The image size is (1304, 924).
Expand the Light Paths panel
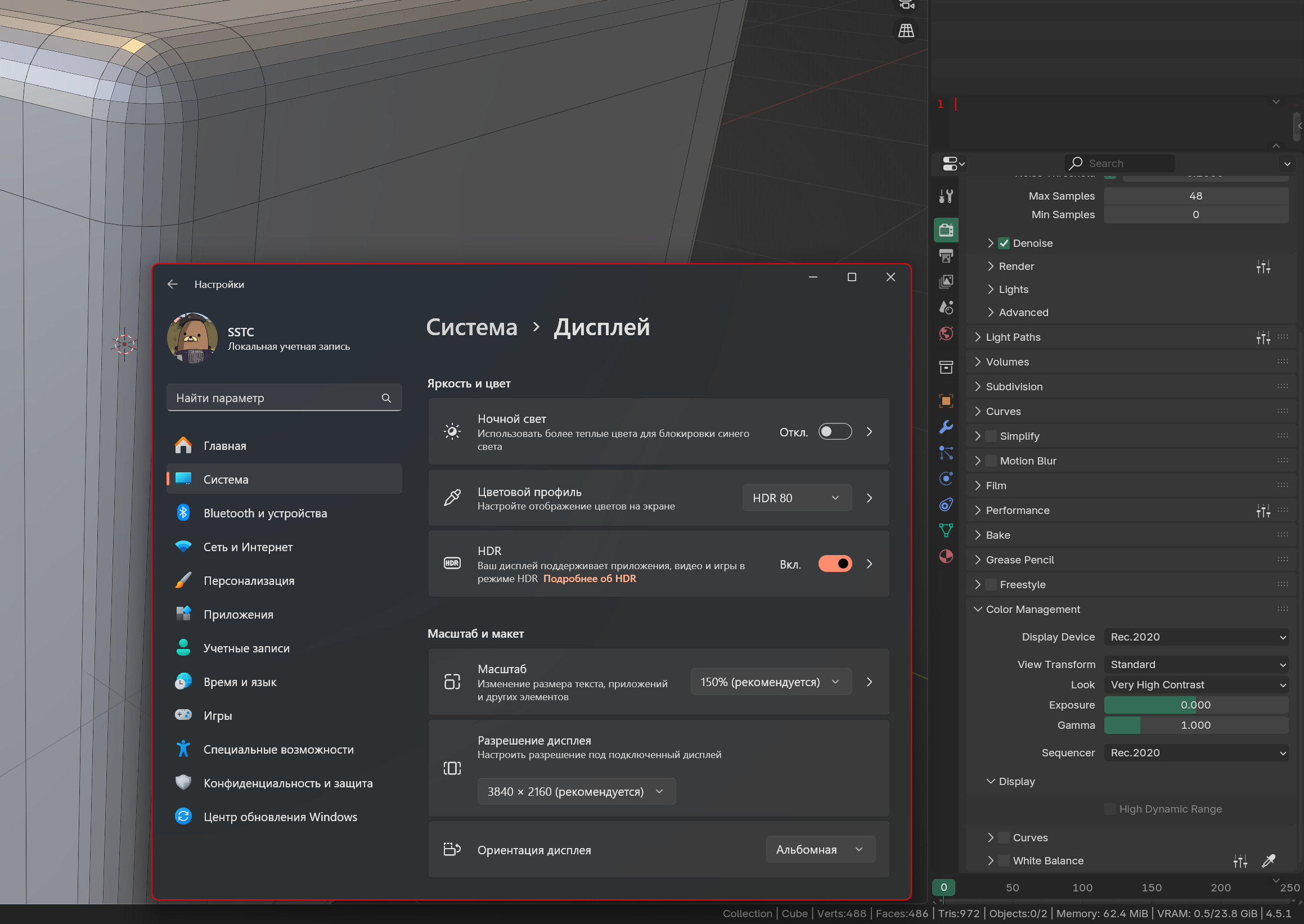1013,337
